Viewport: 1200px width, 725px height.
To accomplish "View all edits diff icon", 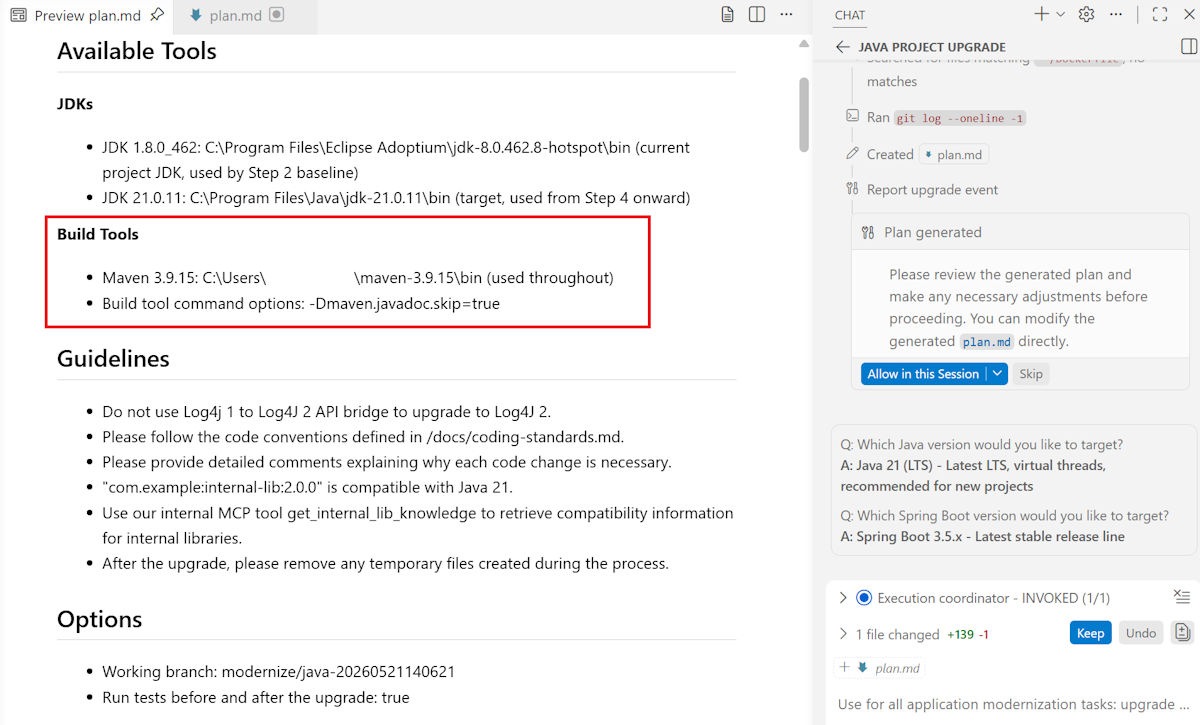I will pos(1182,633).
